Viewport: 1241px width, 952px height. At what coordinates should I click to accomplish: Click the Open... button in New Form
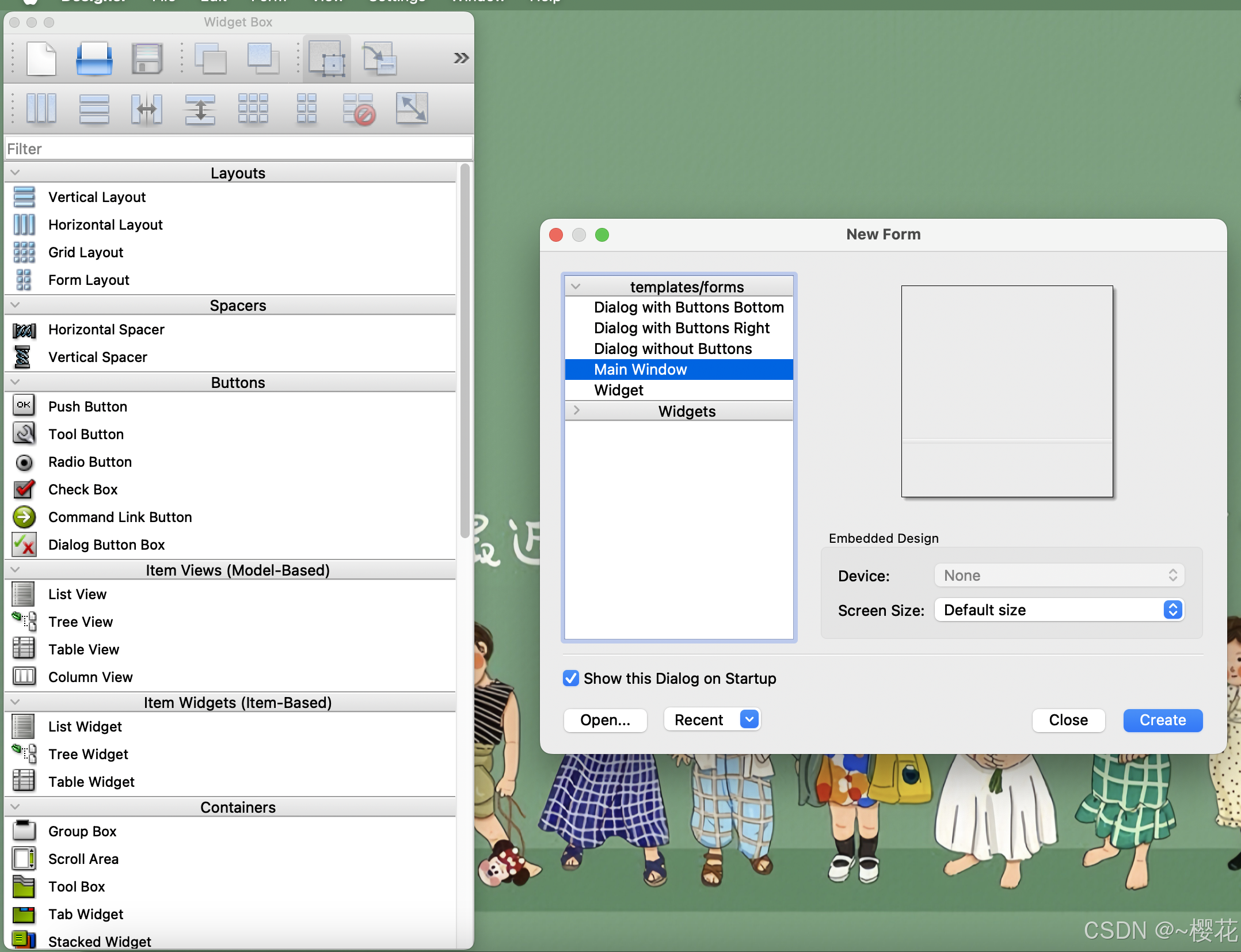tap(605, 720)
